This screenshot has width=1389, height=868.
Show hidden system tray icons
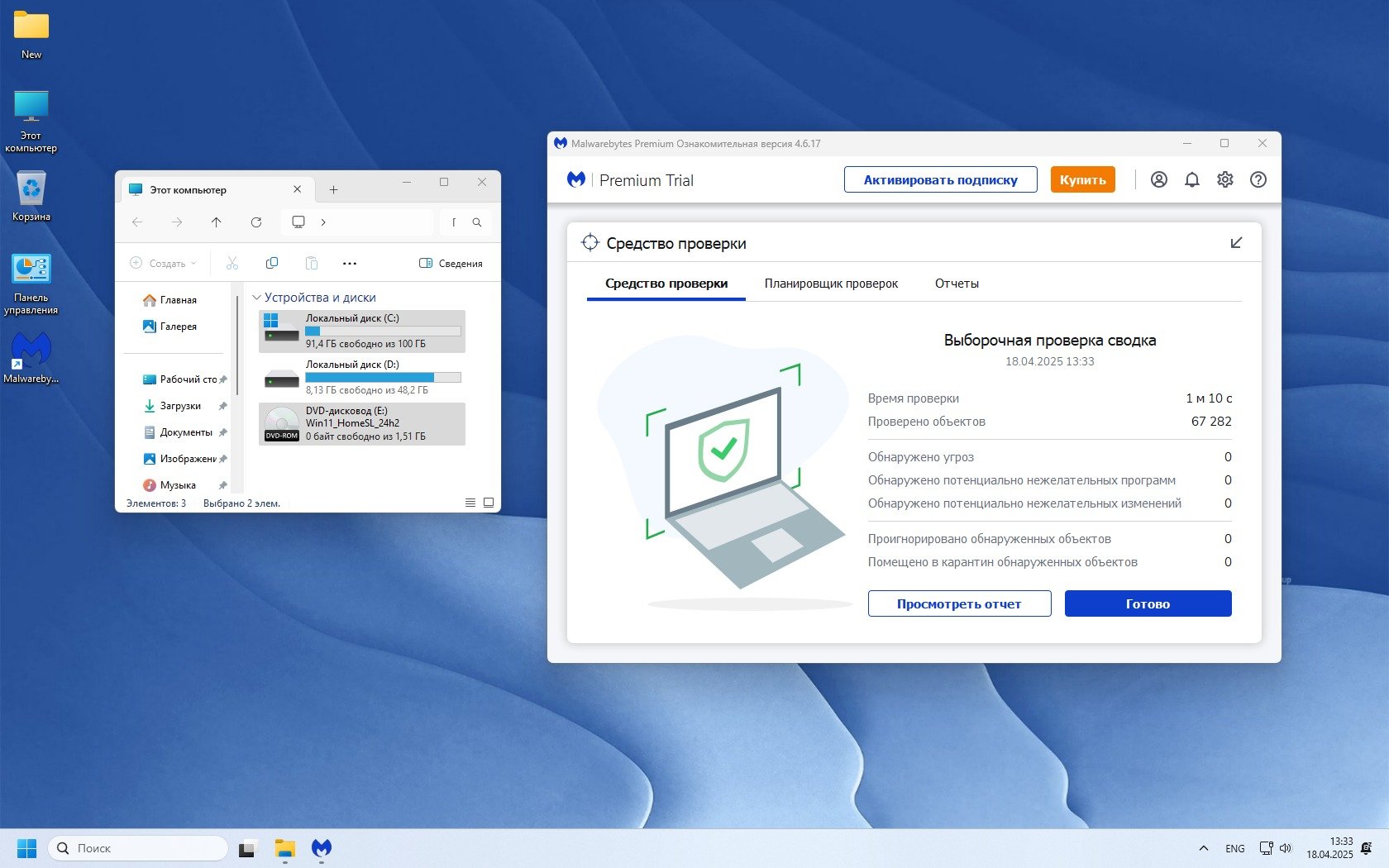pyautogui.click(x=1204, y=848)
